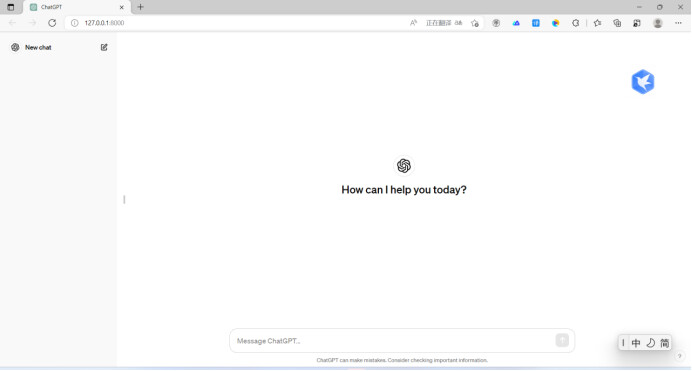Click the question mark help button
Image resolution: width=692 pixels, height=371 pixels.
[680, 356]
